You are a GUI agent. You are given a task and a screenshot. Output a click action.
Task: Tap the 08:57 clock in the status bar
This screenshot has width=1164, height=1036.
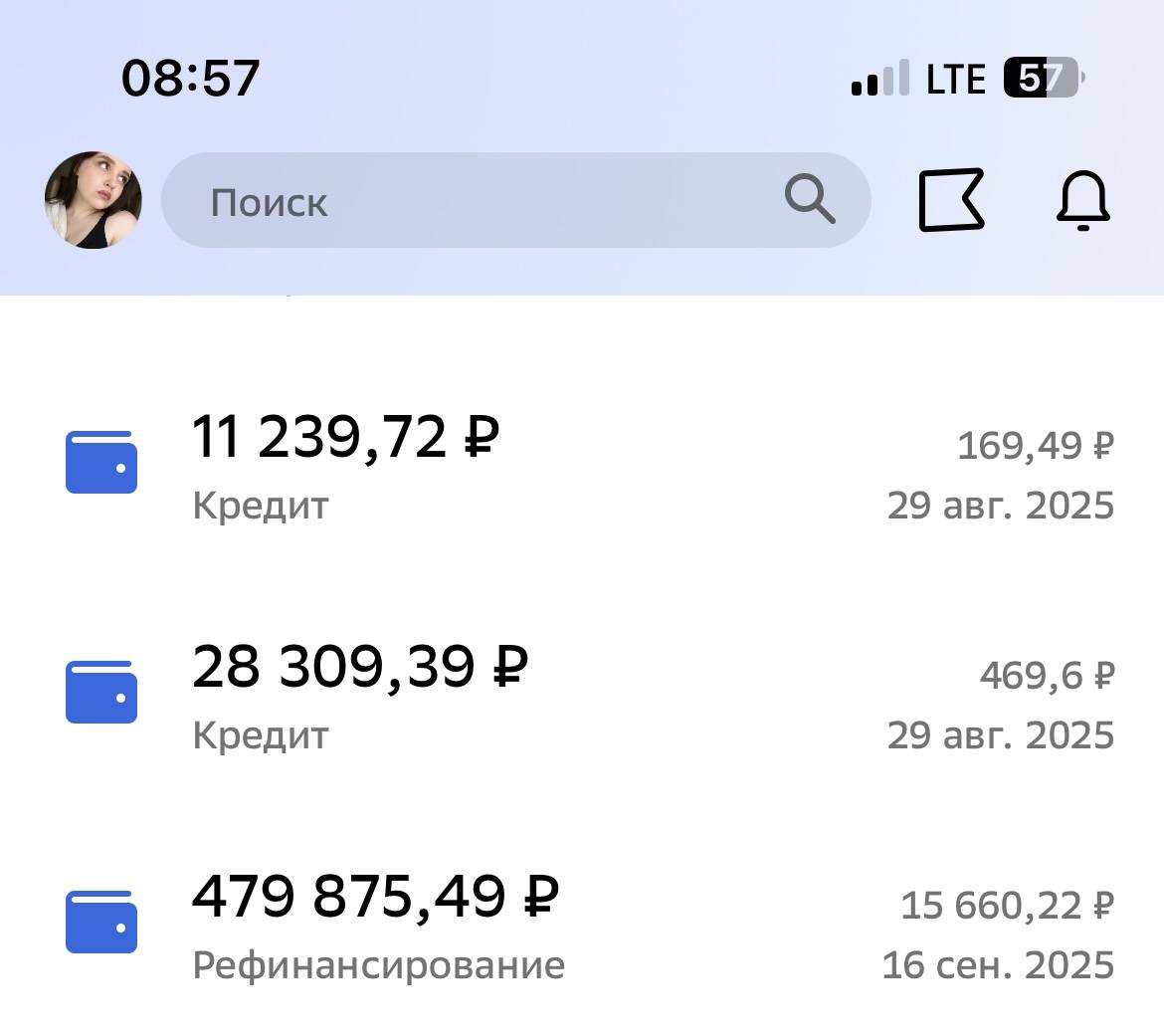point(189,78)
